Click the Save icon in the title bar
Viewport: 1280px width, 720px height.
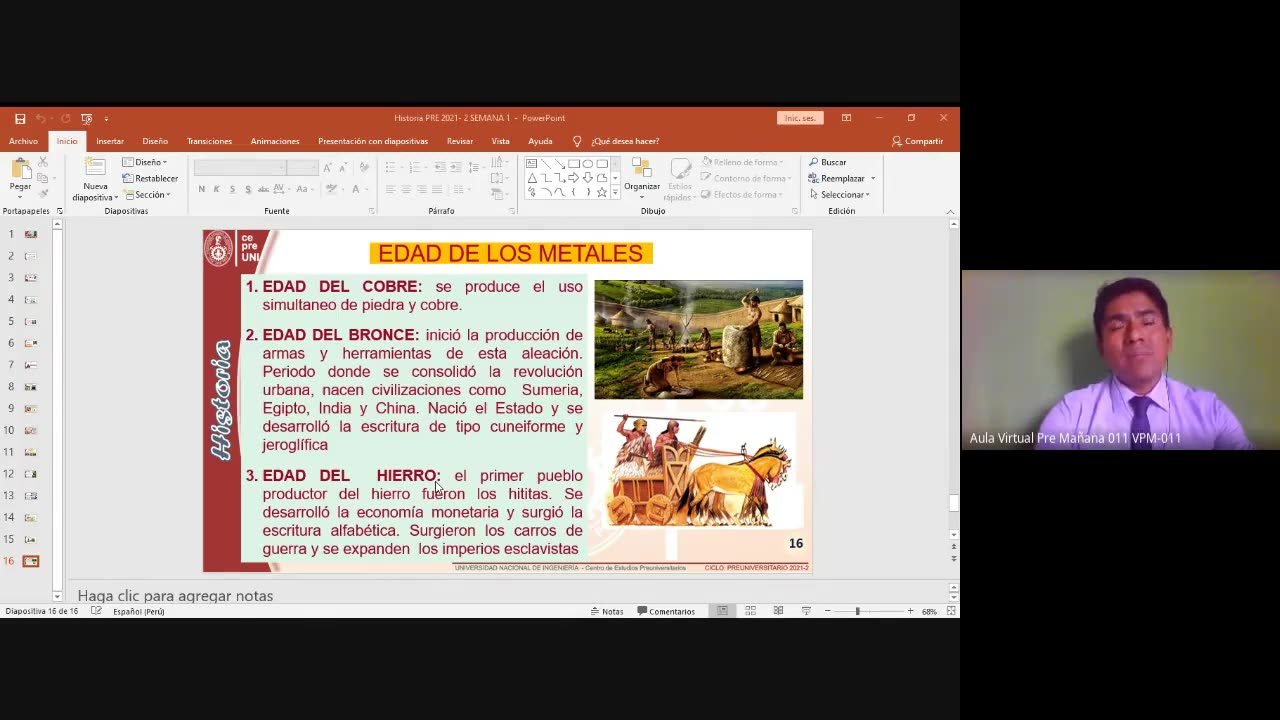click(20, 118)
